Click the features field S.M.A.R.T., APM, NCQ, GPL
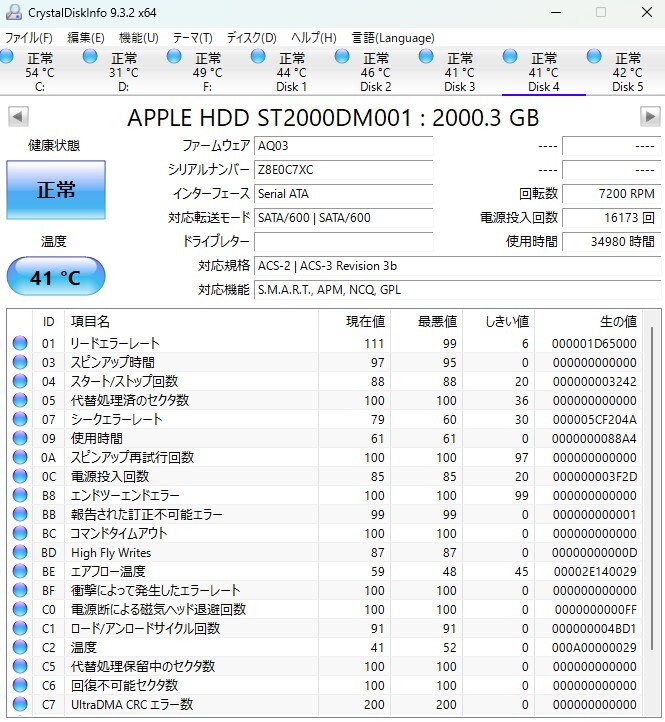 point(457,290)
